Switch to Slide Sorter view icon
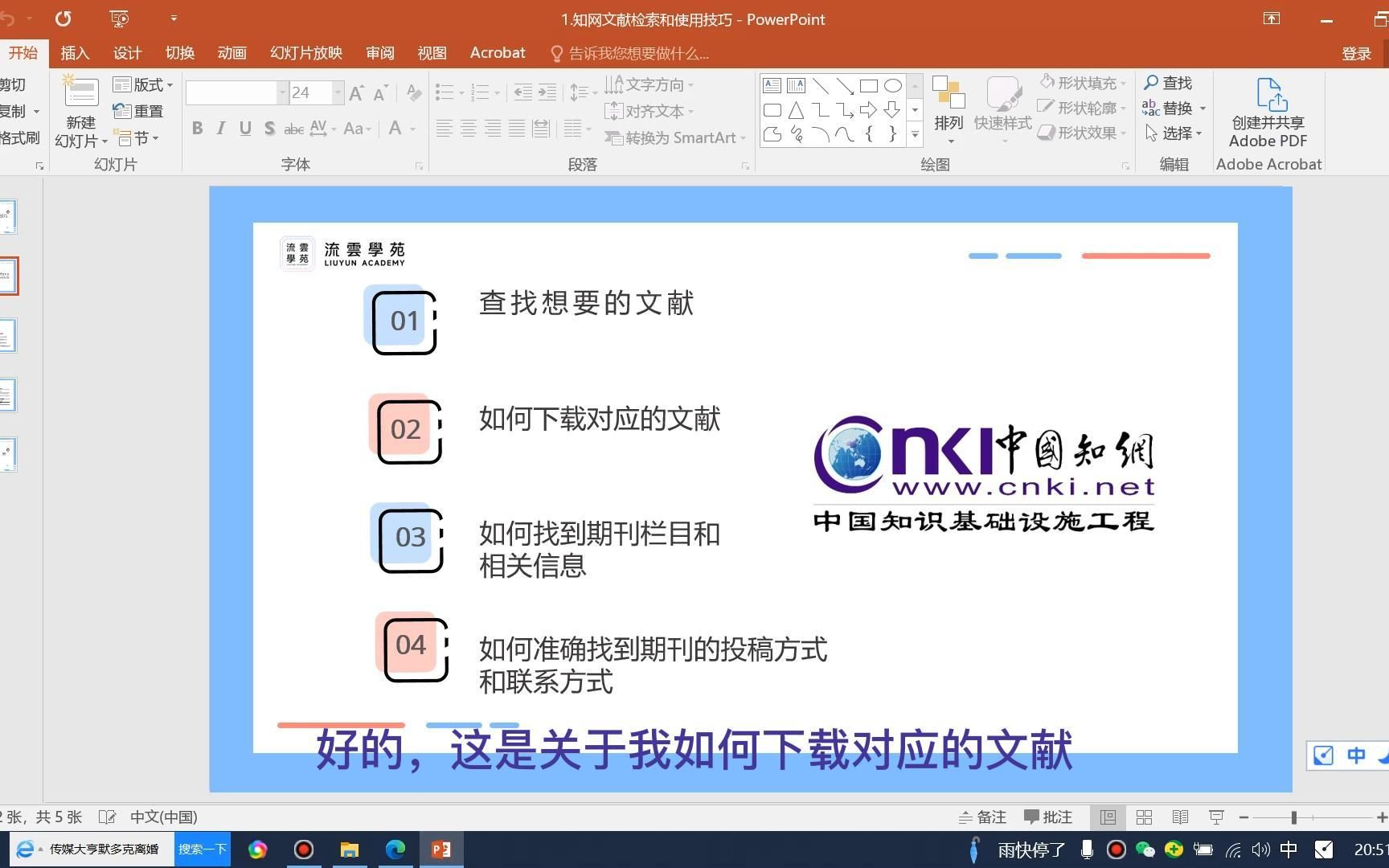 pos(1144,817)
